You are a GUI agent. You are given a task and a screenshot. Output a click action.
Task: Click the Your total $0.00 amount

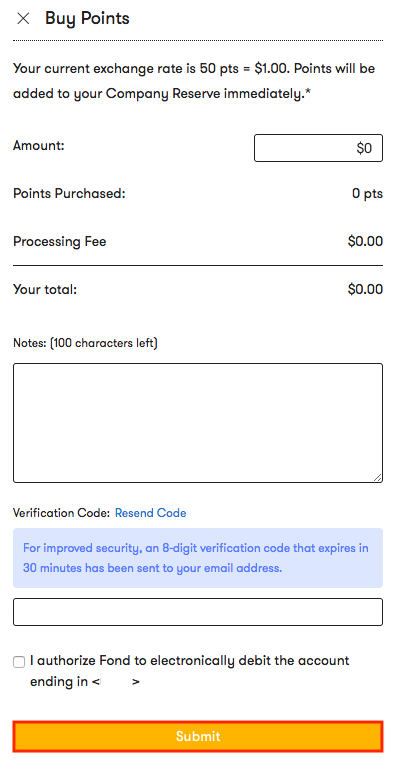click(x=365, y=290)
